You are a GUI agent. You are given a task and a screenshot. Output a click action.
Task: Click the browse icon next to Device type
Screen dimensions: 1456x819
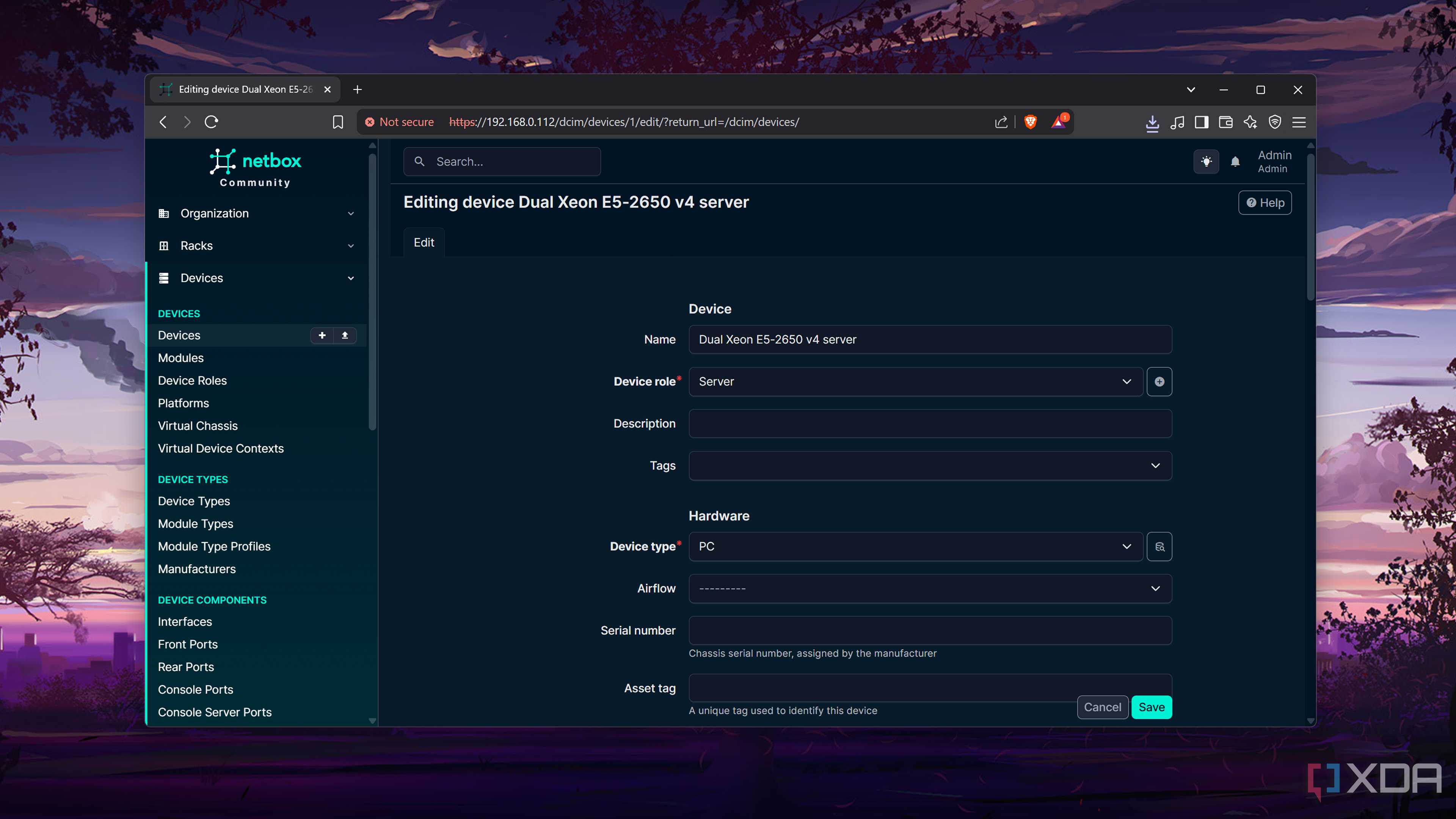(x=1159, y=546)
